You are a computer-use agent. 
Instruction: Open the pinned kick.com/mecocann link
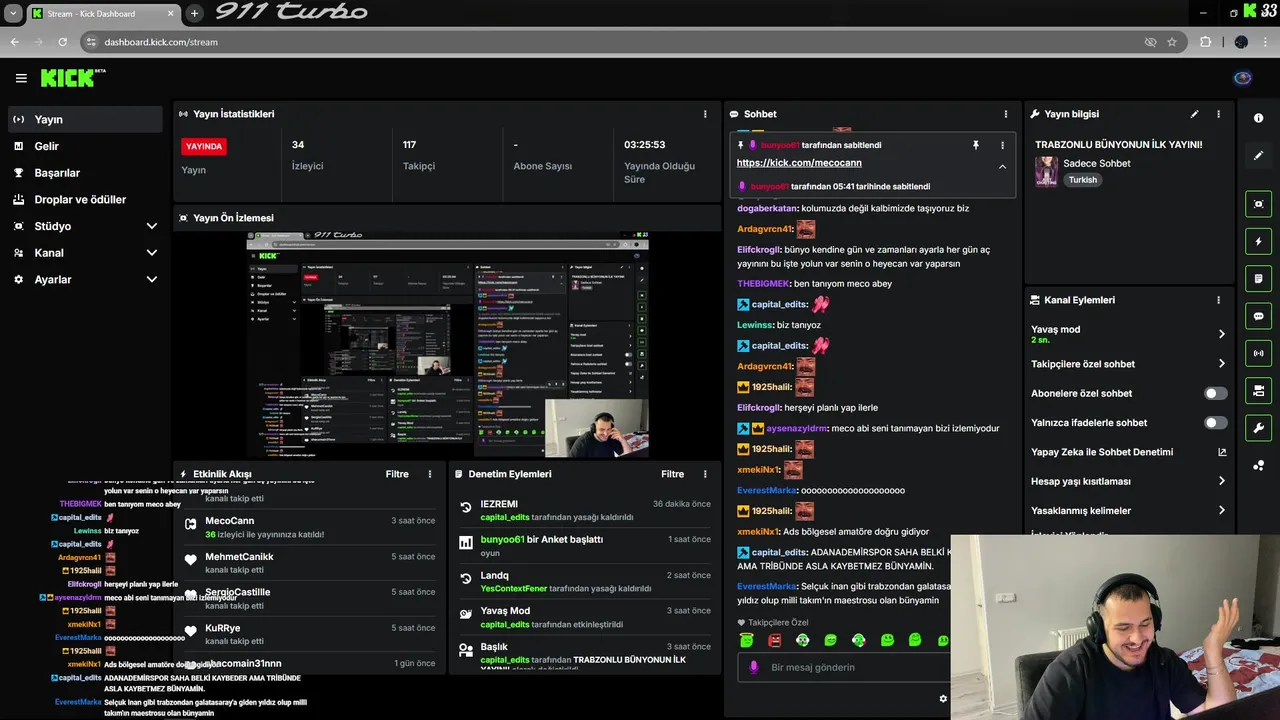tap(799, 163)
